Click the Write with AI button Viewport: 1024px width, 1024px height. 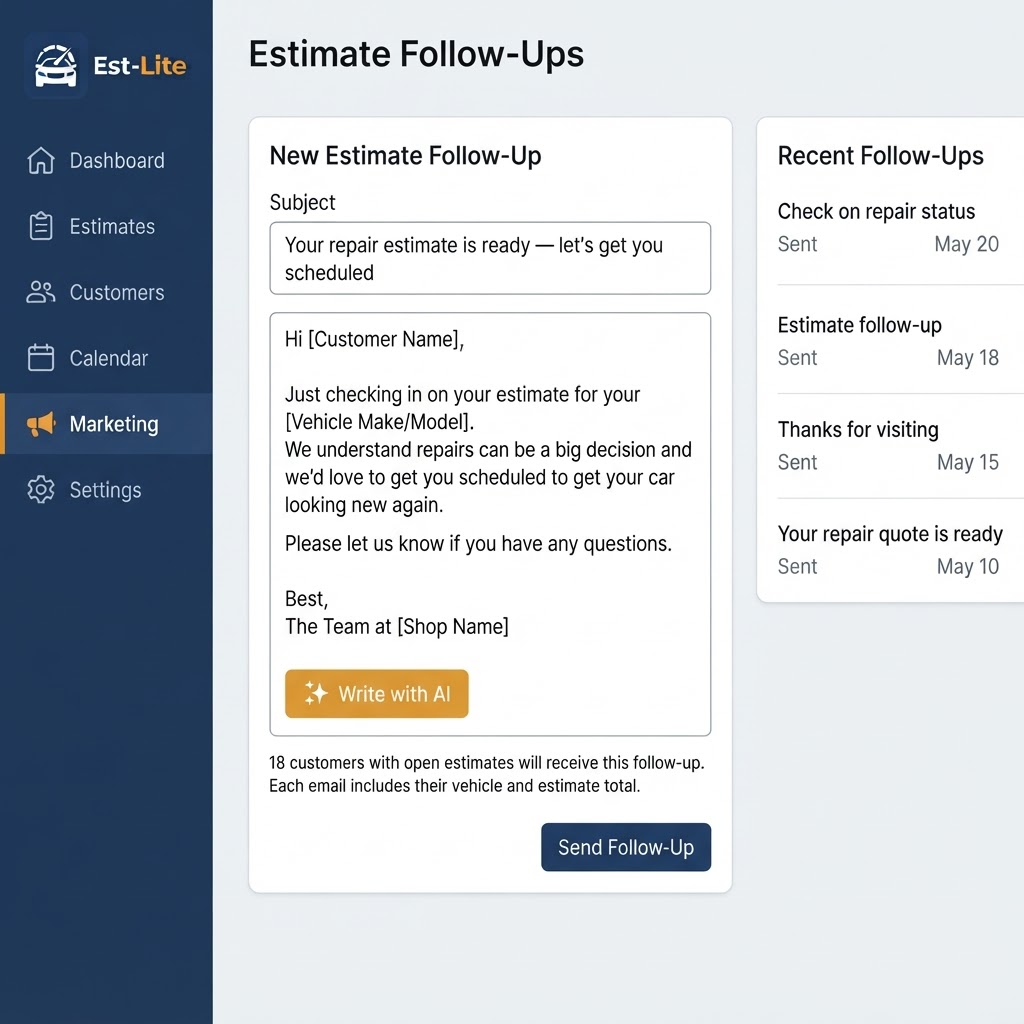click(x=377, y=694)
